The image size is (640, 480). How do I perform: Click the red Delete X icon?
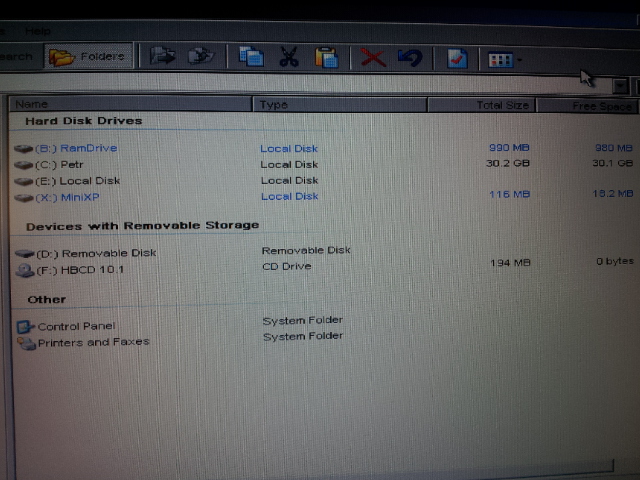point(373,58)
